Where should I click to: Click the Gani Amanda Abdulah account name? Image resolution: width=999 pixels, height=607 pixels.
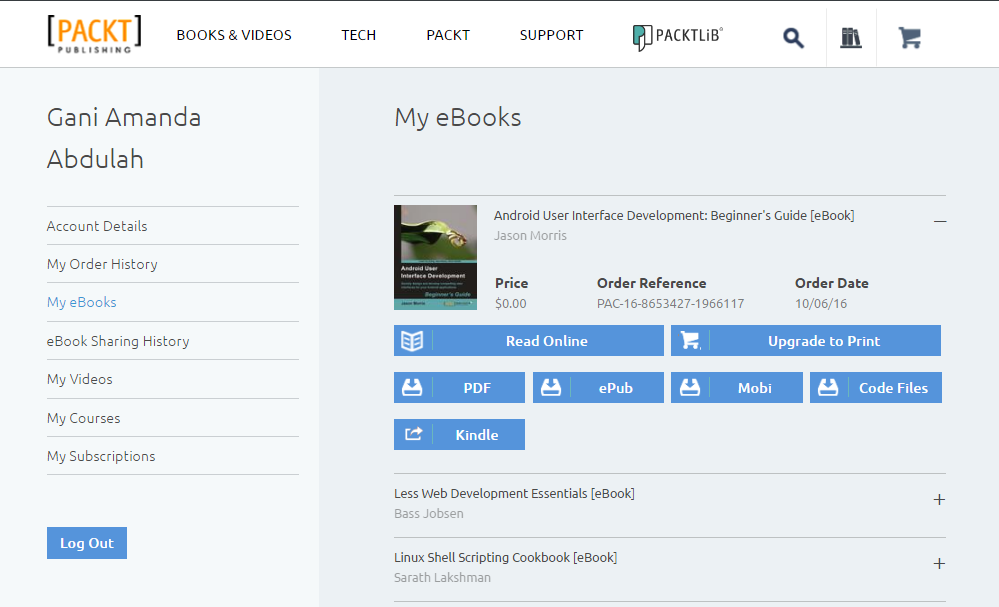(124, 138)
